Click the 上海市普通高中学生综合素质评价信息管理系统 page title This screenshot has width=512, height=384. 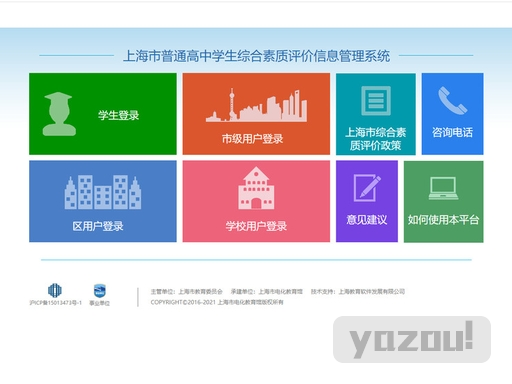click(x=256, y=56)
